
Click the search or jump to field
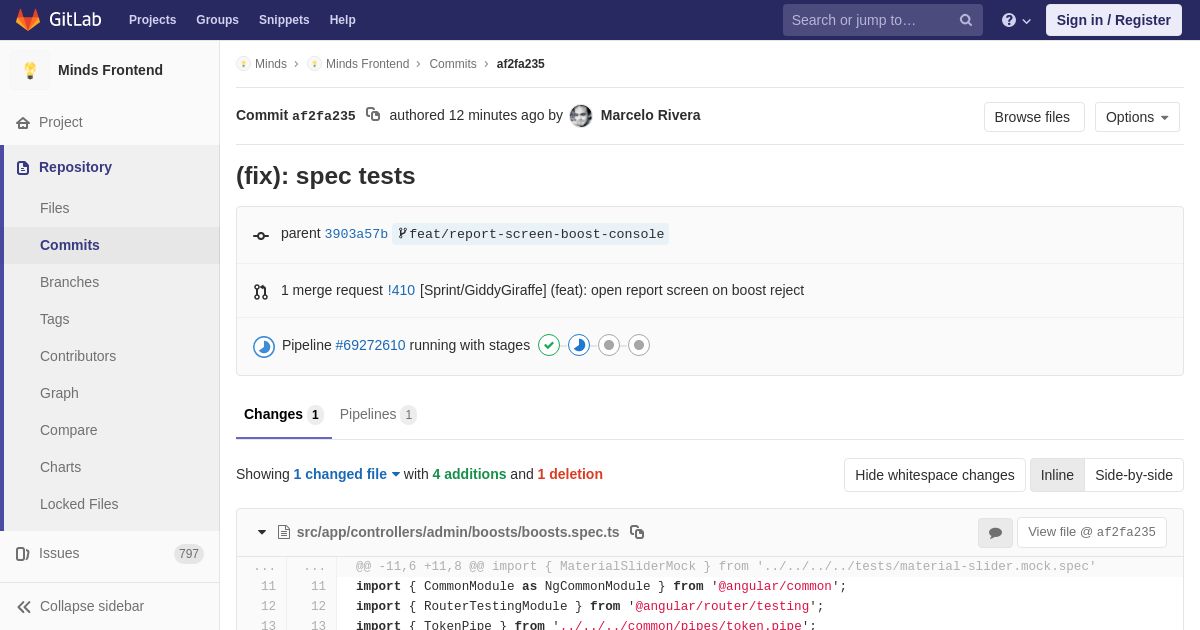868,20
